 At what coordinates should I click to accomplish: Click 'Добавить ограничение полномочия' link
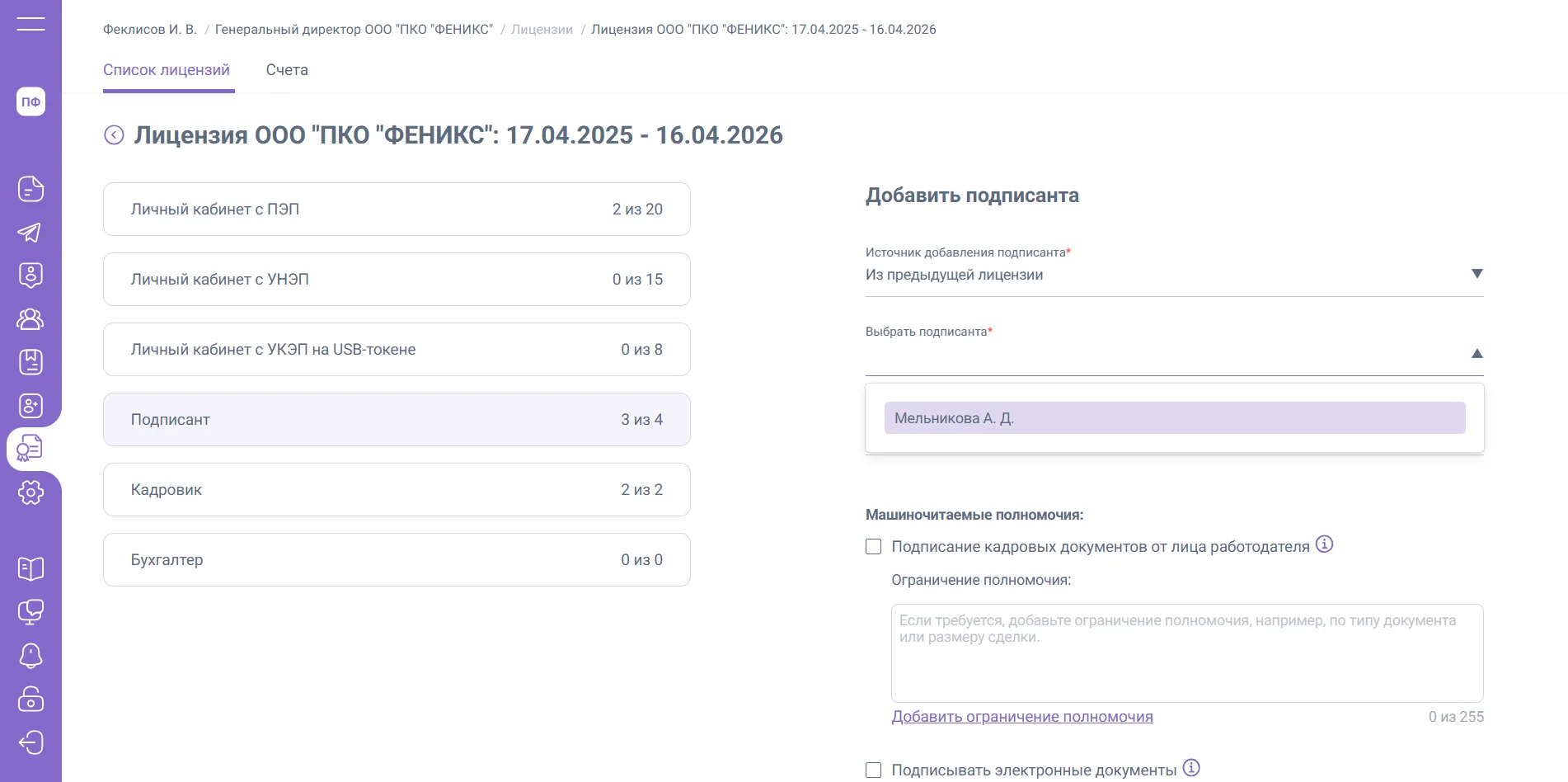pos(1021,717)
